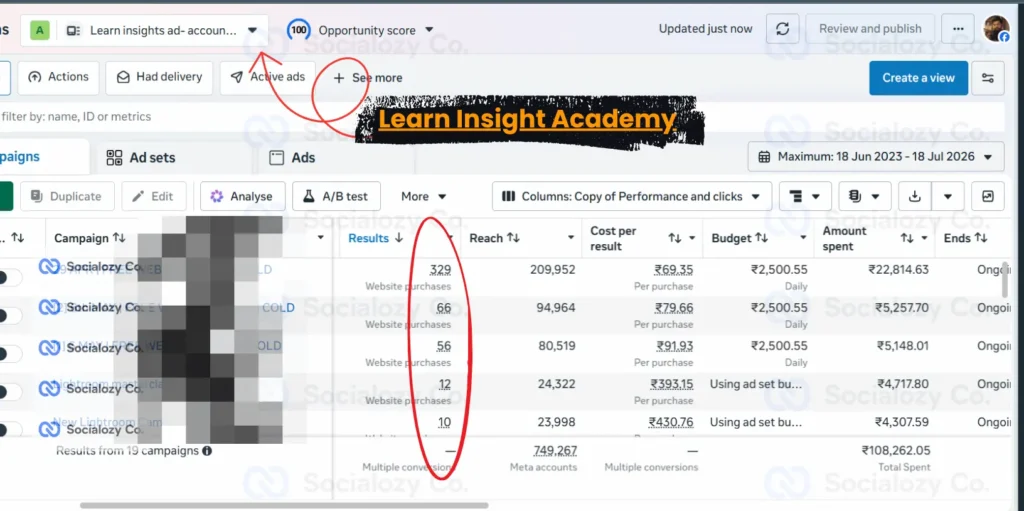The height and width of the screenshot is (511, 1024).
Task: Switch to the Ads tab
Action: (293, 157)
